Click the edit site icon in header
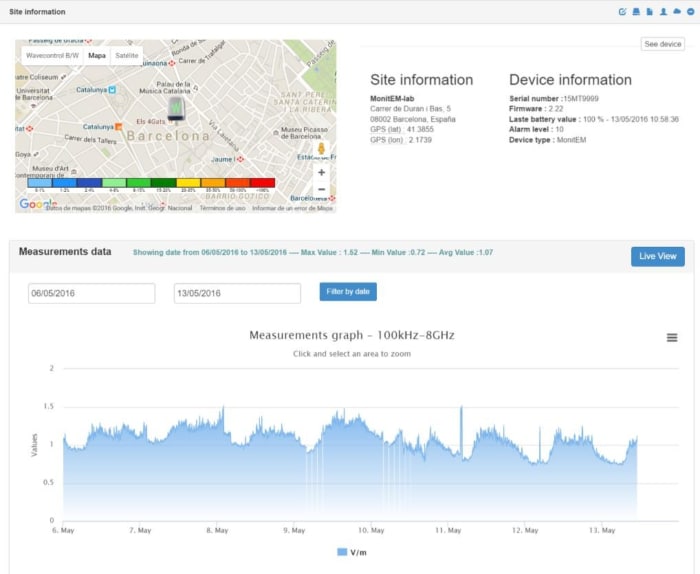The height and width of the screenshot is (574, 700). (x=623, y=12)
